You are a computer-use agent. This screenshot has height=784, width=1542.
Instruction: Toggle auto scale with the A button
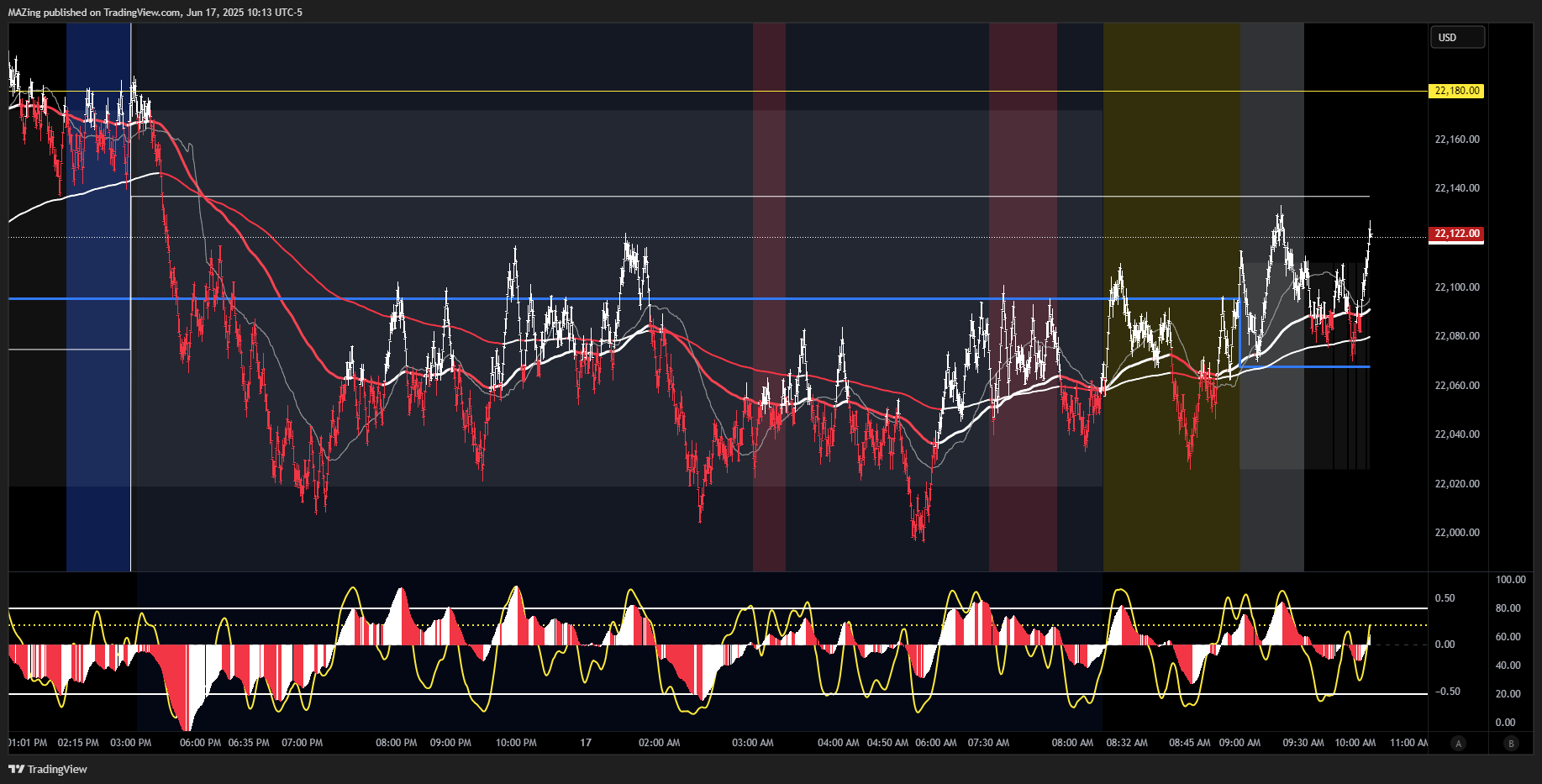point(1458,743)
